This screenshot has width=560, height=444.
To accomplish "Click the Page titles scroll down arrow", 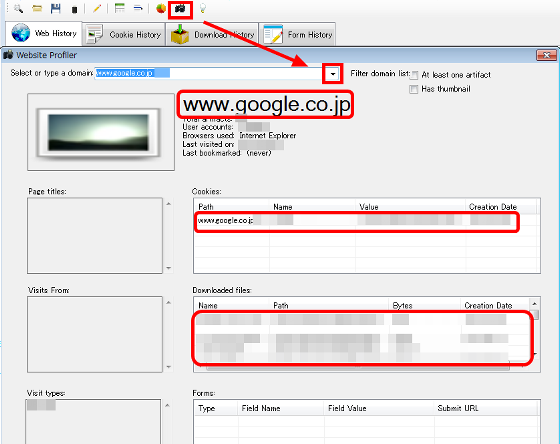I will (169, 268).
